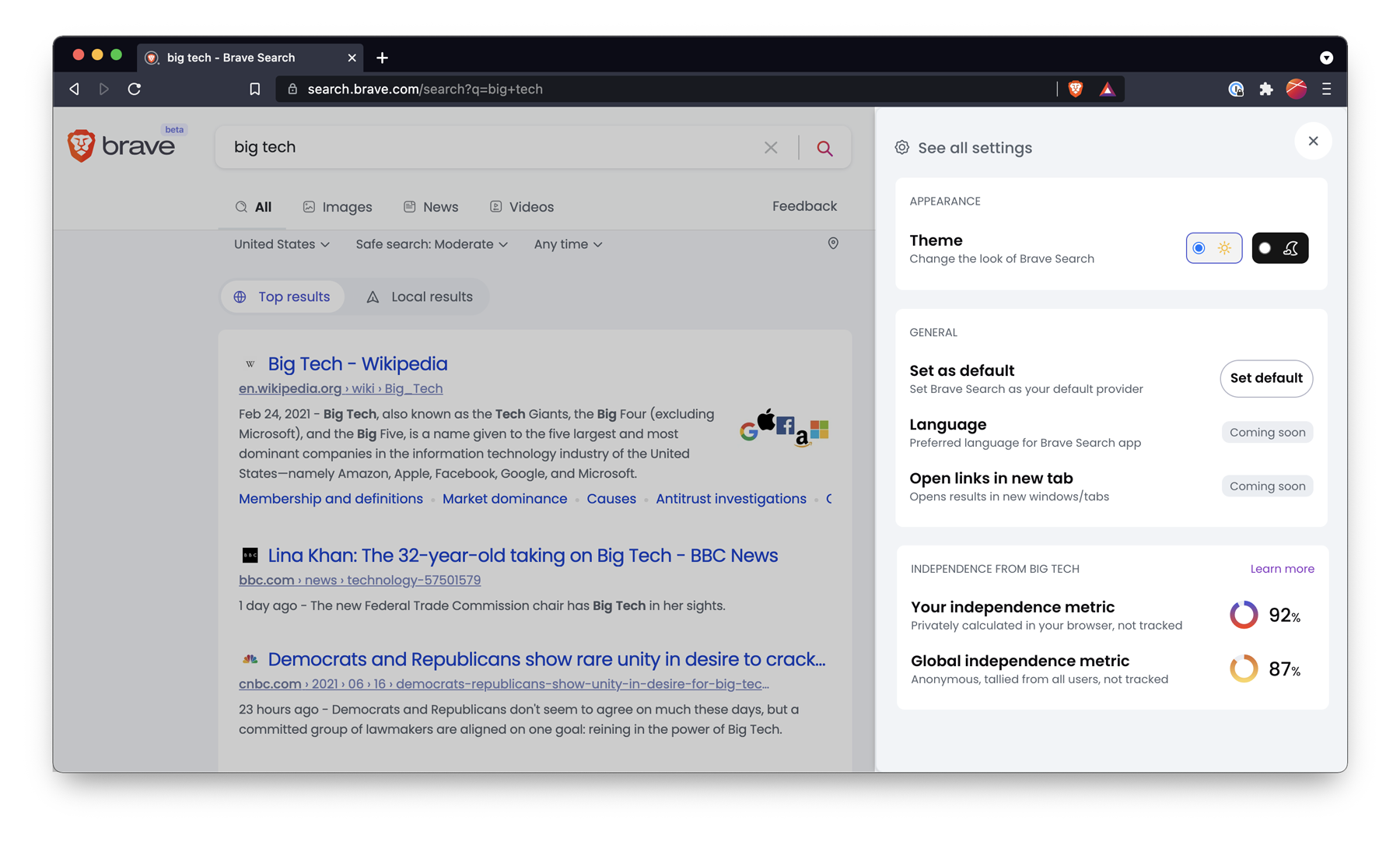Switch theme to light mode
The width and height of the screenshot is (1400, 842).
(x=1213, y=247)
